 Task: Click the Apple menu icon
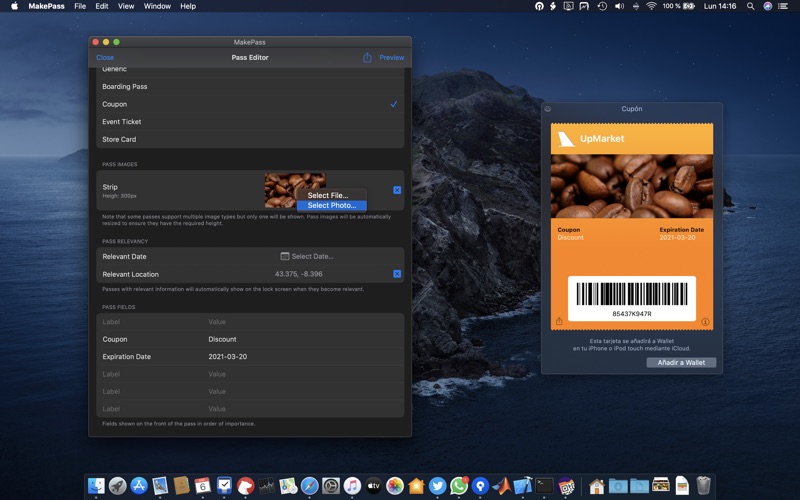14,6
